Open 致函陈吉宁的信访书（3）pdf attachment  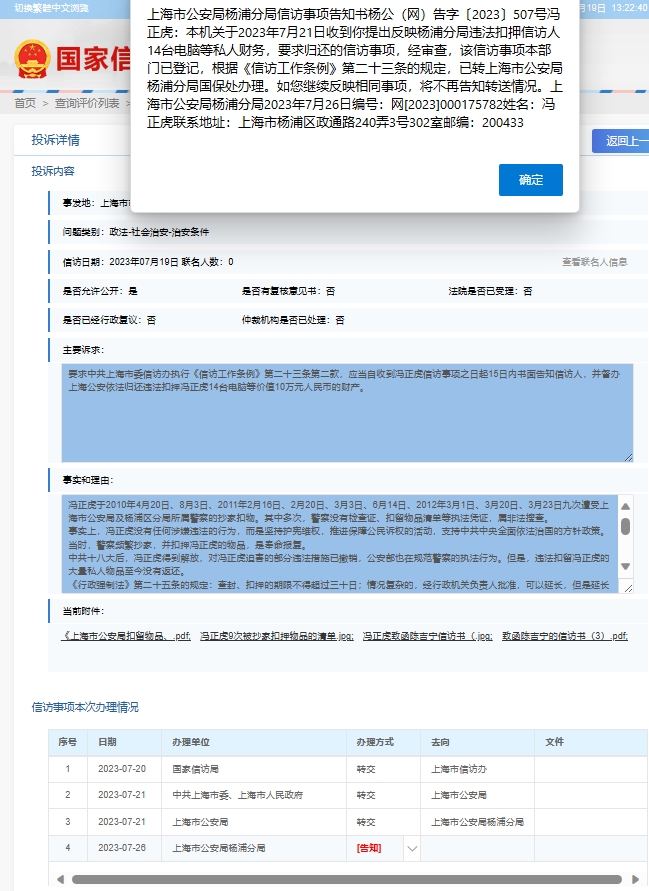(564, 635)
